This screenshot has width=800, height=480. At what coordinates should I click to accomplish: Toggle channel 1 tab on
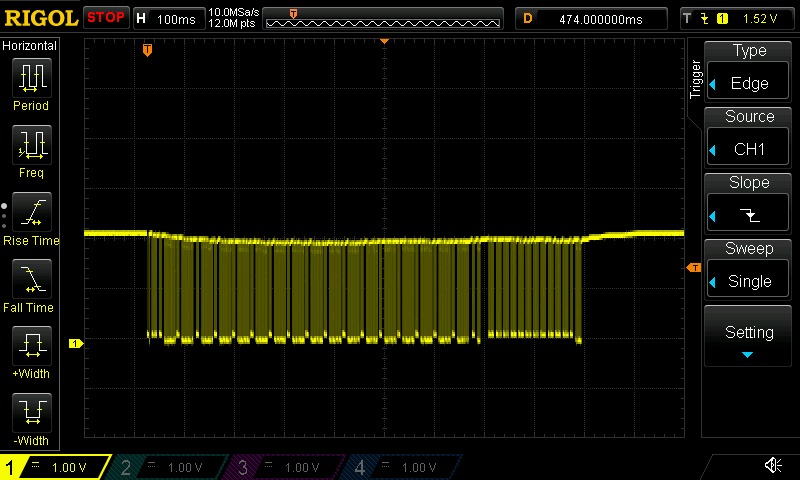coord(57,467)
